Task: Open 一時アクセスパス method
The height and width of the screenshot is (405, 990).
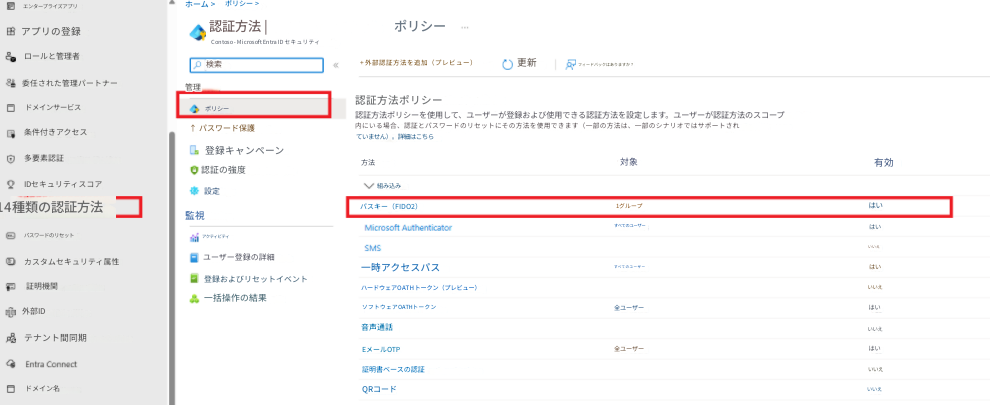Action: point(400,267)
